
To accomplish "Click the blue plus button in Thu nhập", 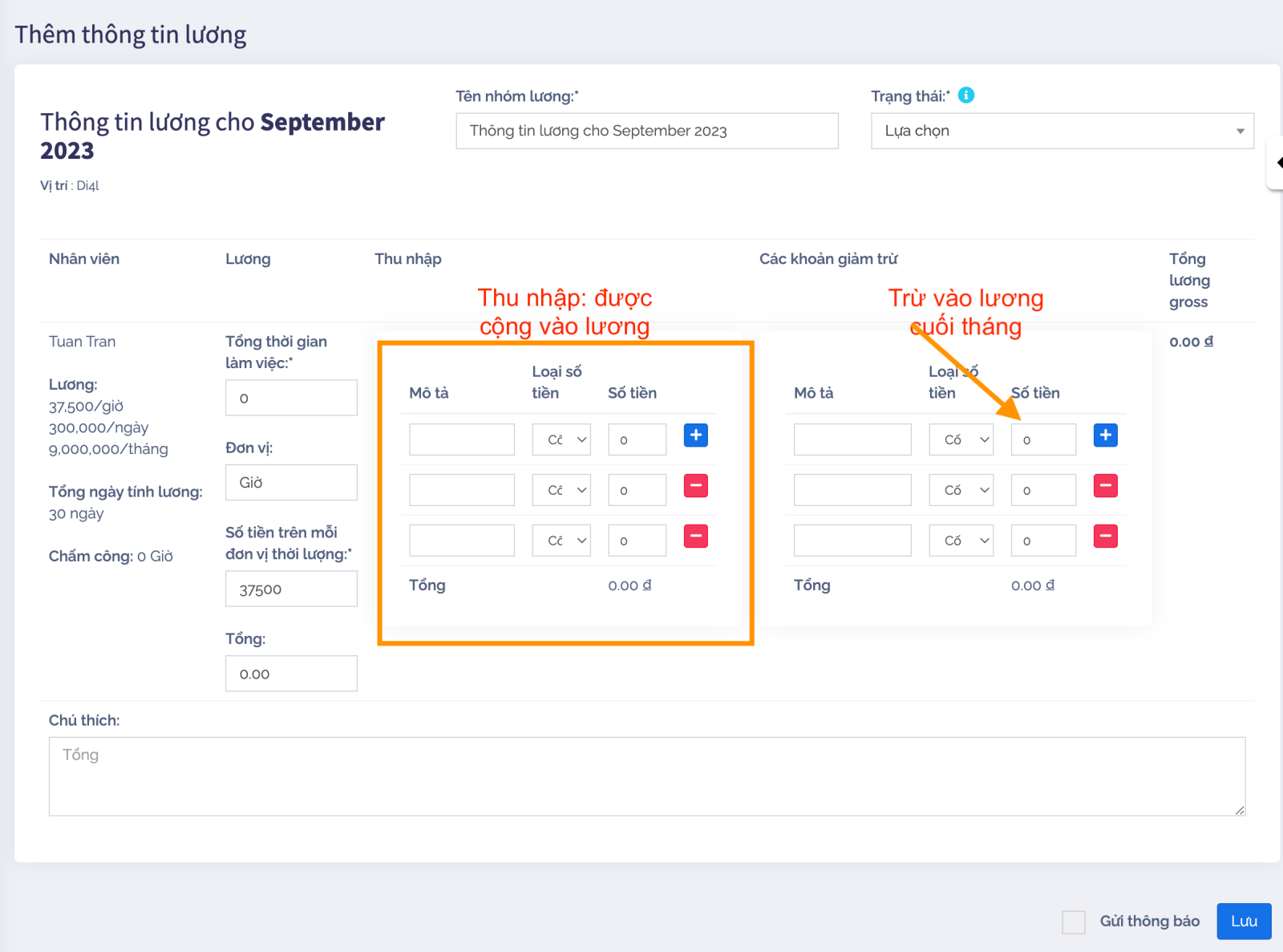I will click(695, 435).
